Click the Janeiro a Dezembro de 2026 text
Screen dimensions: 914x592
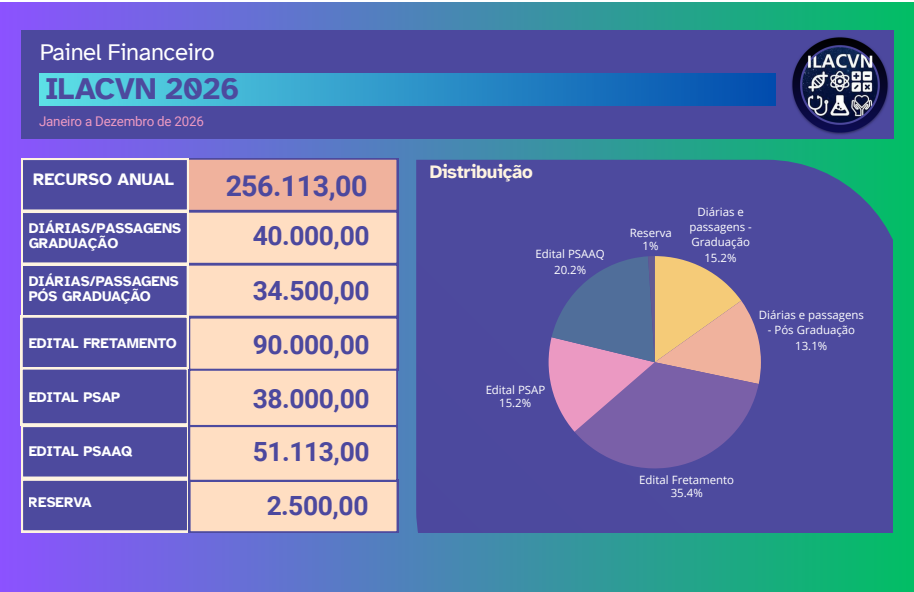tap(121, 122)
